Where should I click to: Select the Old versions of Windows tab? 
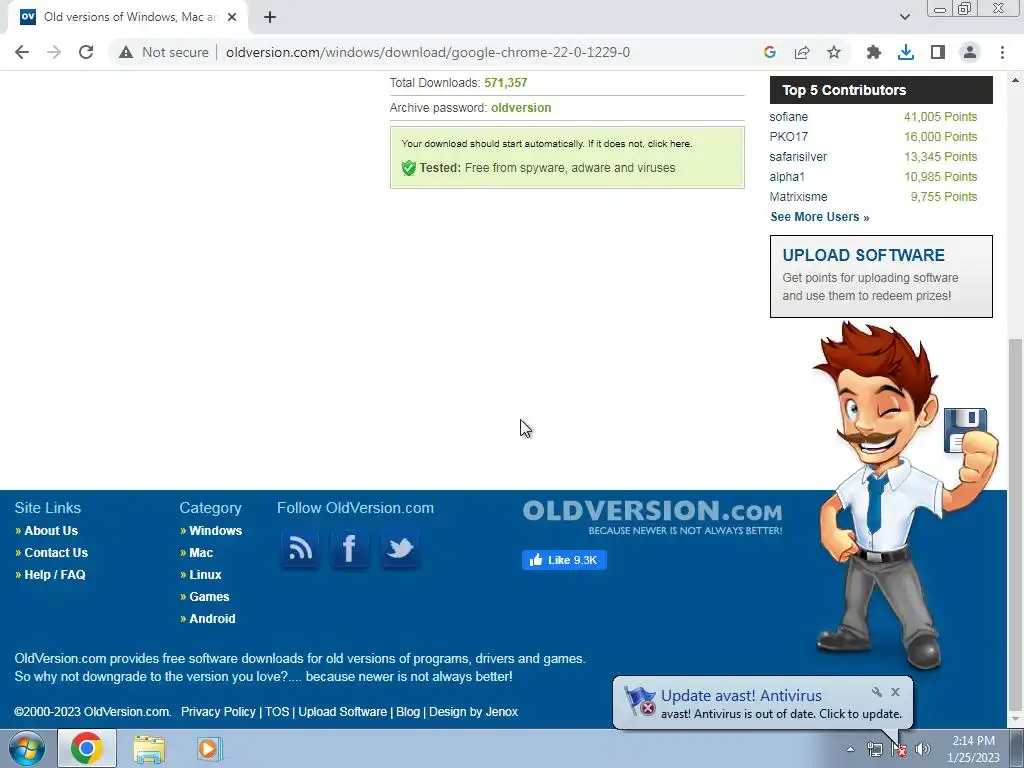tap(128, 17)
